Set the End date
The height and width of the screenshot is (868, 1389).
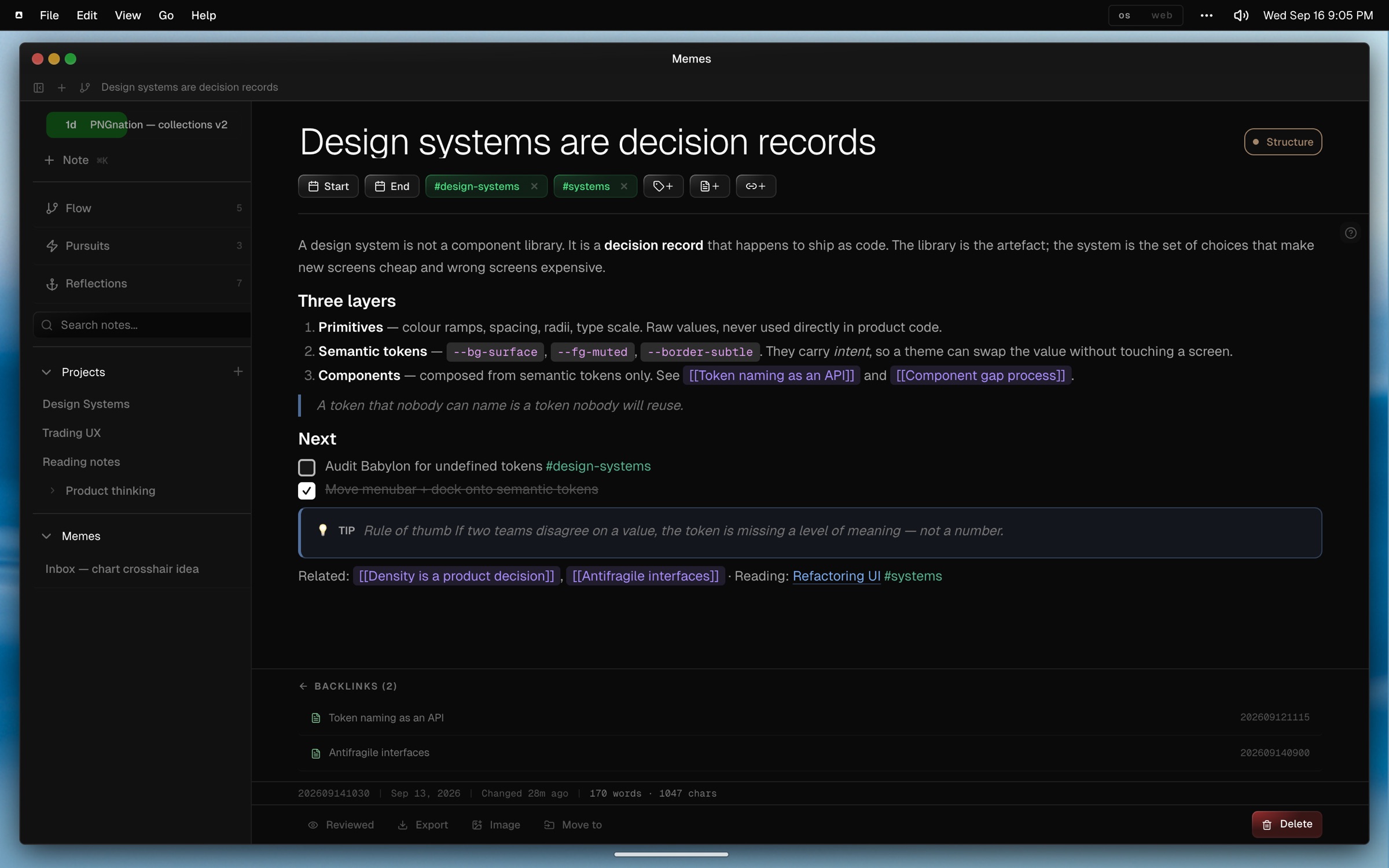(392, 186)
